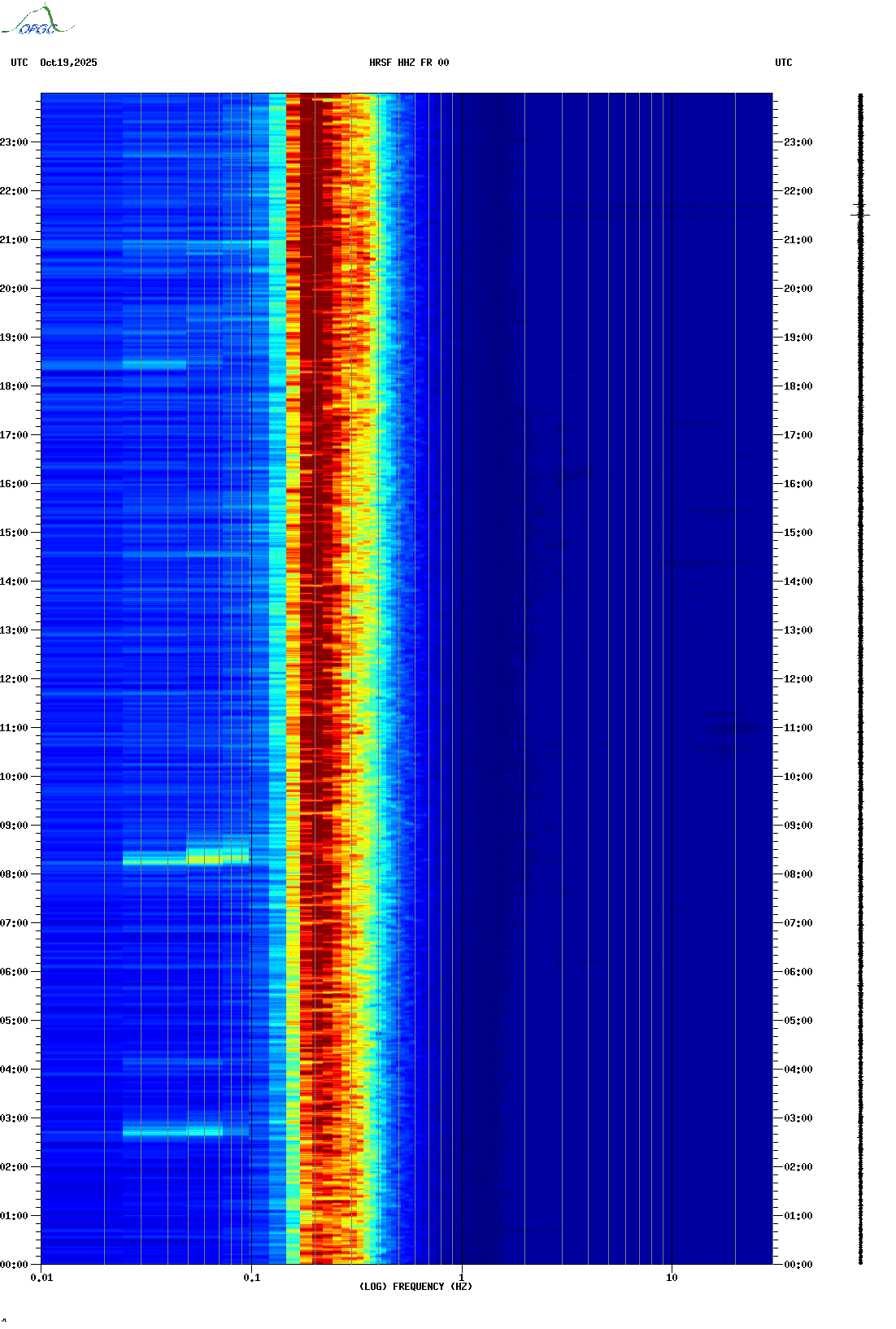Click the 07:00 label on the left axis
The image size is (896, 1329).
[x=14, y=923]
